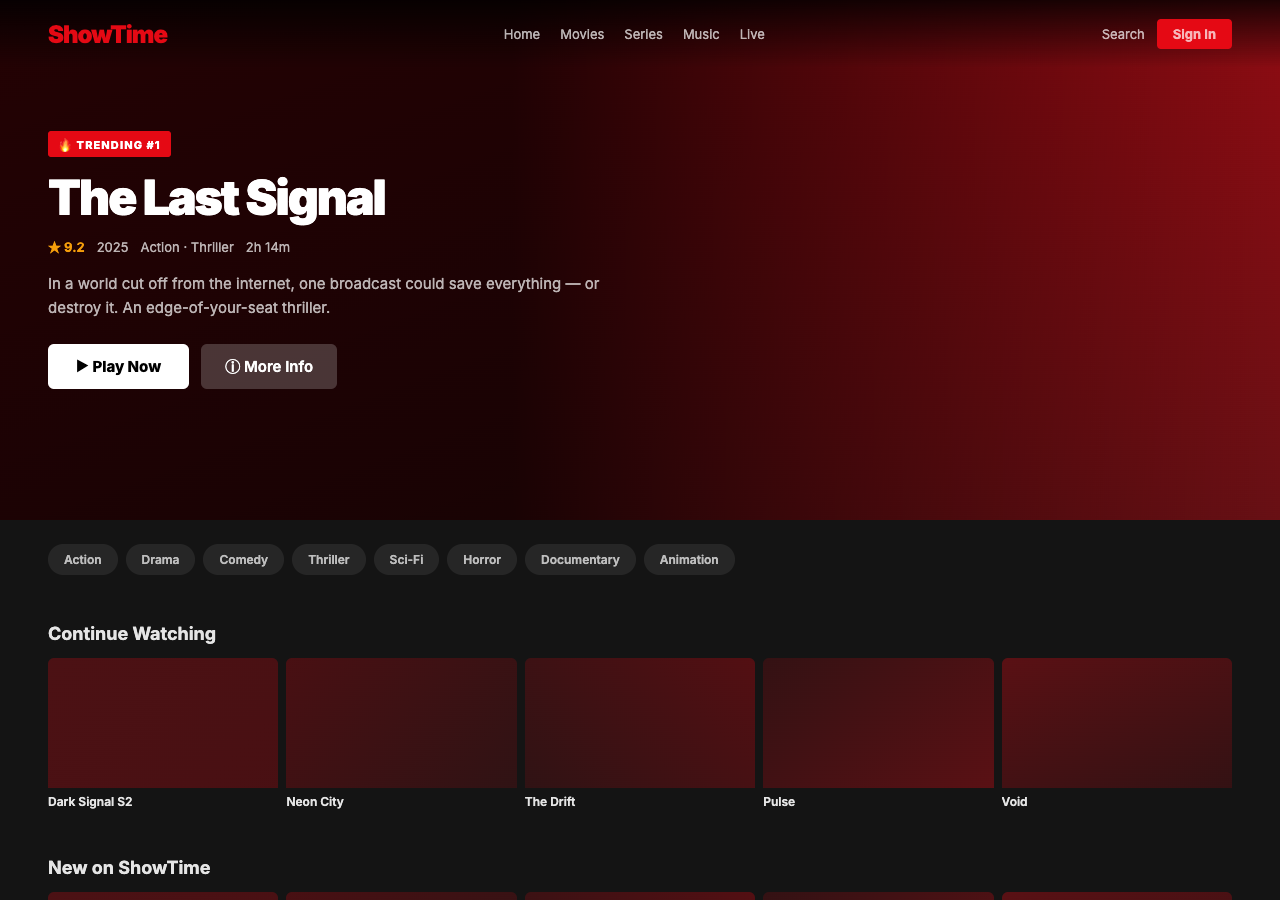Resume watching Dark Signal S2
This screenshot has height=900, width=1280.
pos(162,722)
